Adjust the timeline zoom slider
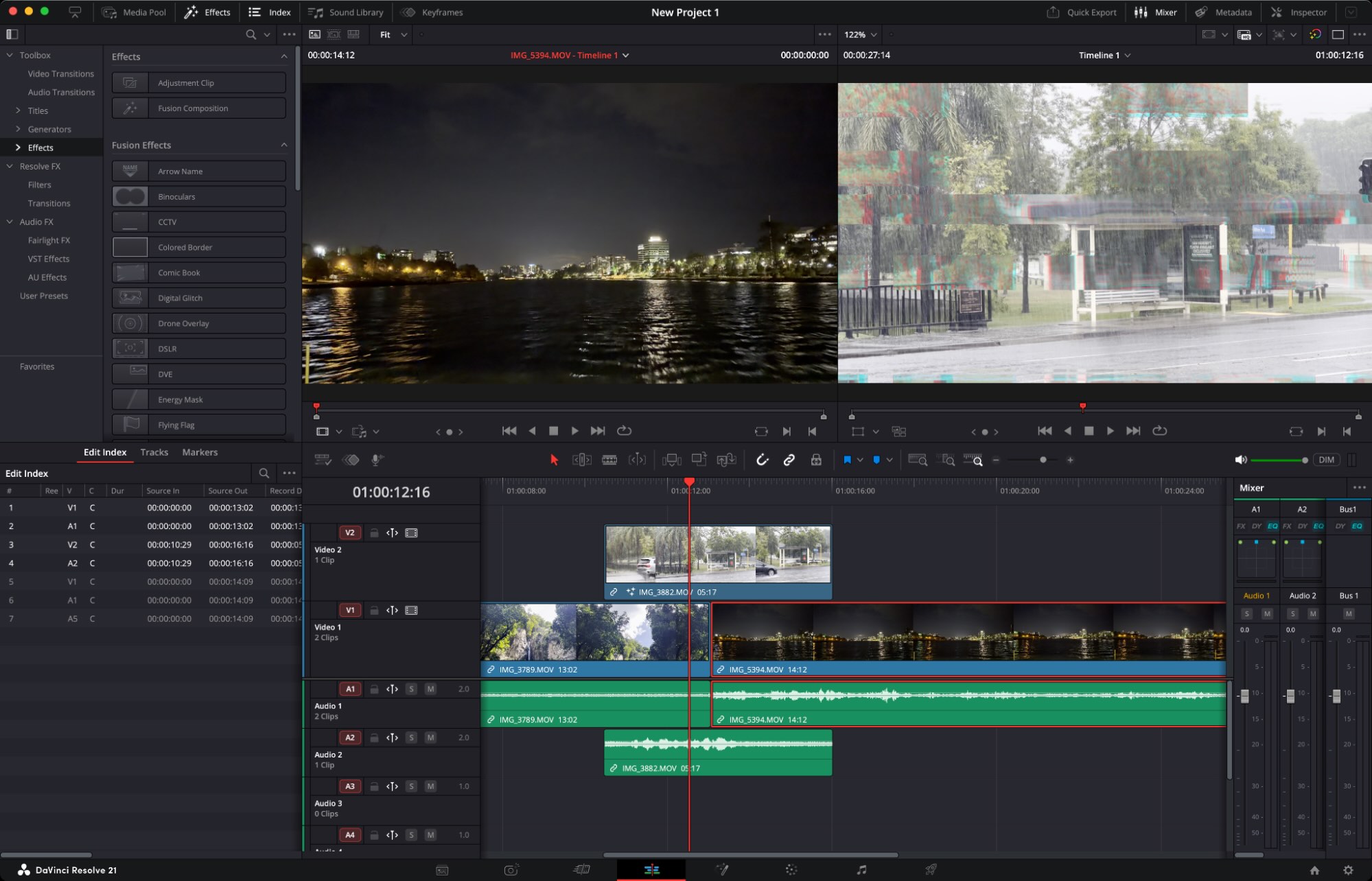Viewport: 1372px width, 881px height. 1043,460
